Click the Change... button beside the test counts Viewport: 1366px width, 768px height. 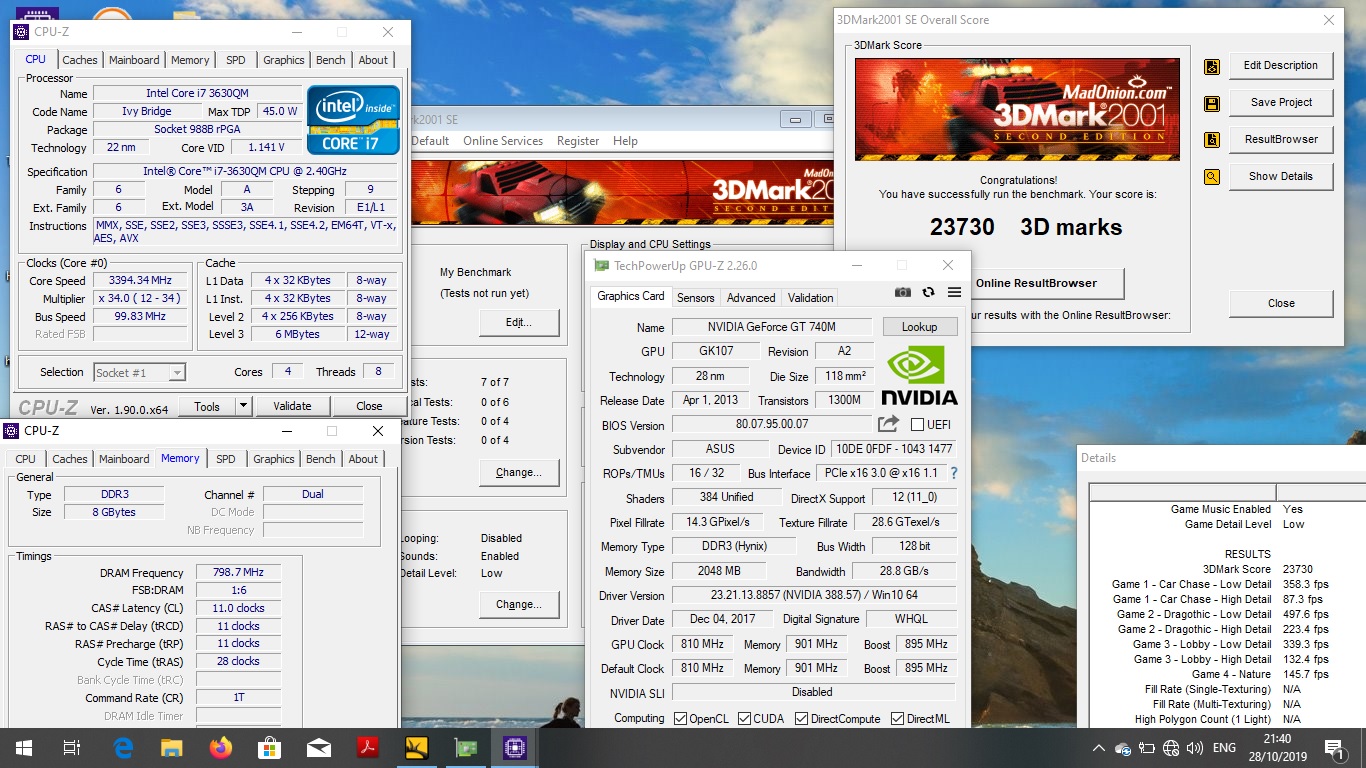click(x=519, y=472)
